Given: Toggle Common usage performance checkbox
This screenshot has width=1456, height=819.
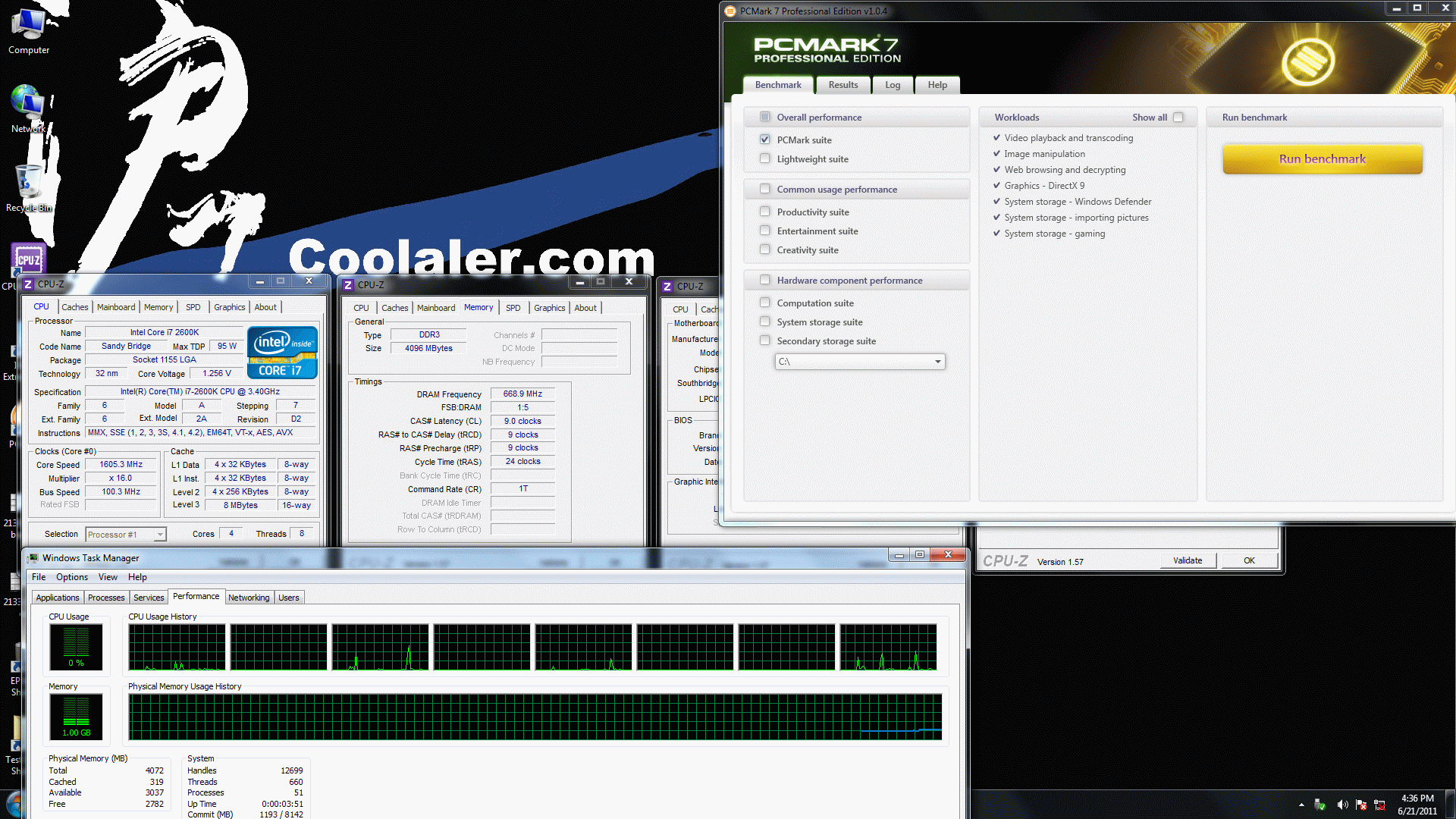Looking at the screenshot, I should [x=764, y=189].
